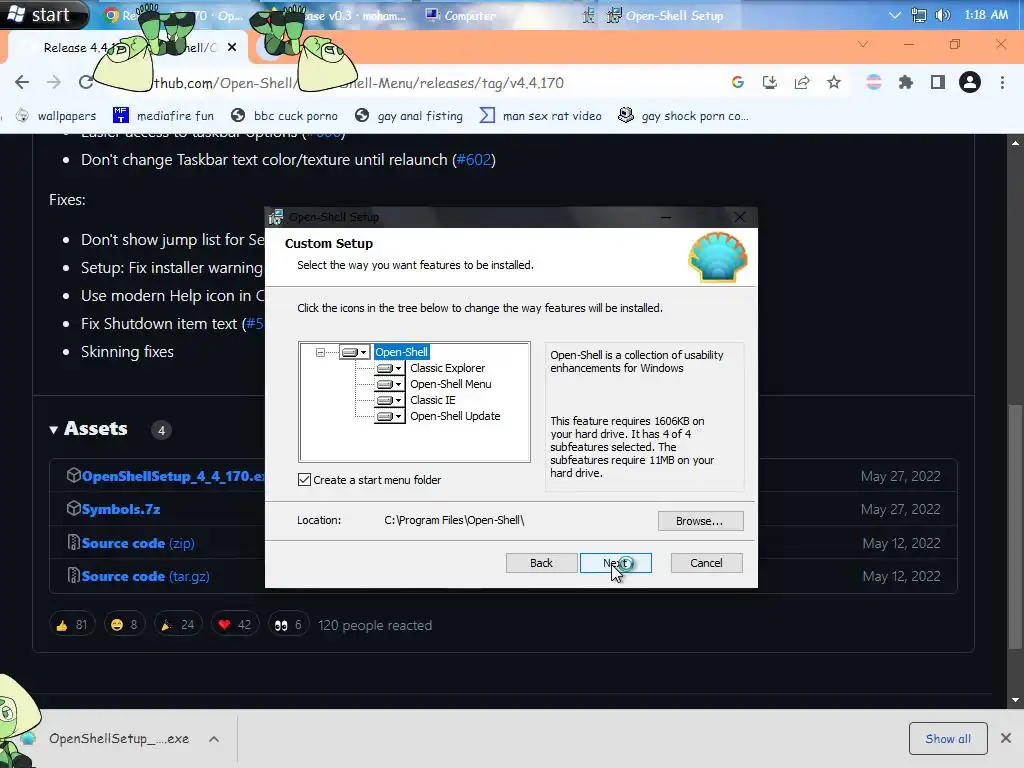The width and height of the screenshot is (1024, 768).
Task: Cancel the Open-Shell Setup
Action: [707, 563]
